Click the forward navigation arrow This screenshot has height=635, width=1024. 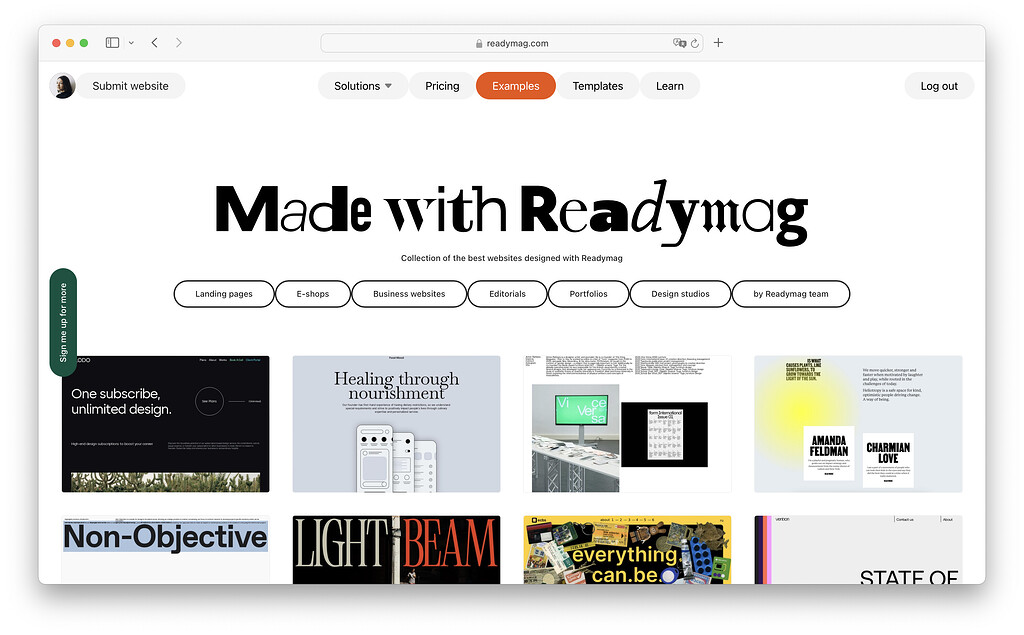[178, 42]
